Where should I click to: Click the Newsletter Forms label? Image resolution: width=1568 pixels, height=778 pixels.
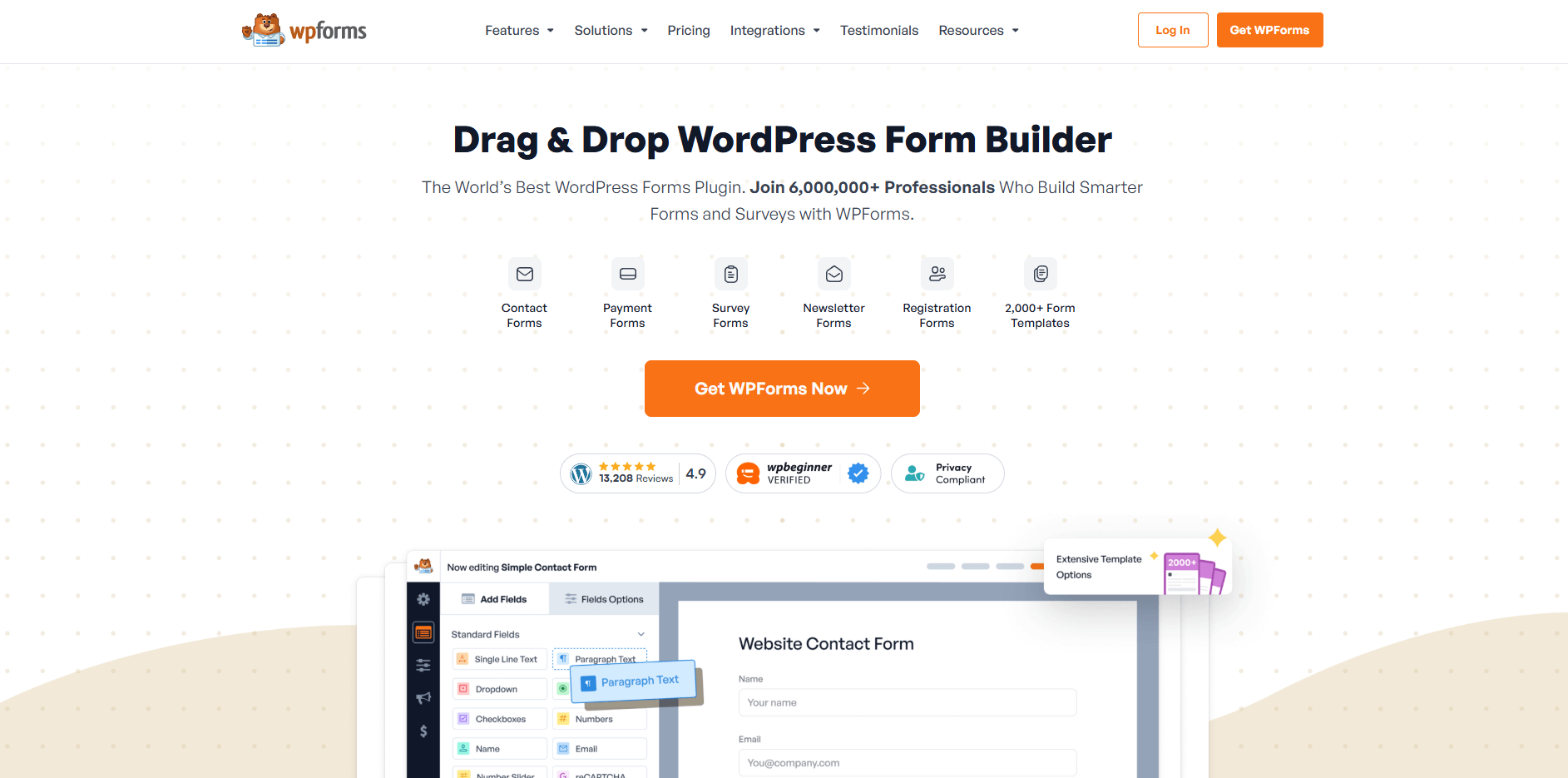pyautogui.click(x=833, y=315)
